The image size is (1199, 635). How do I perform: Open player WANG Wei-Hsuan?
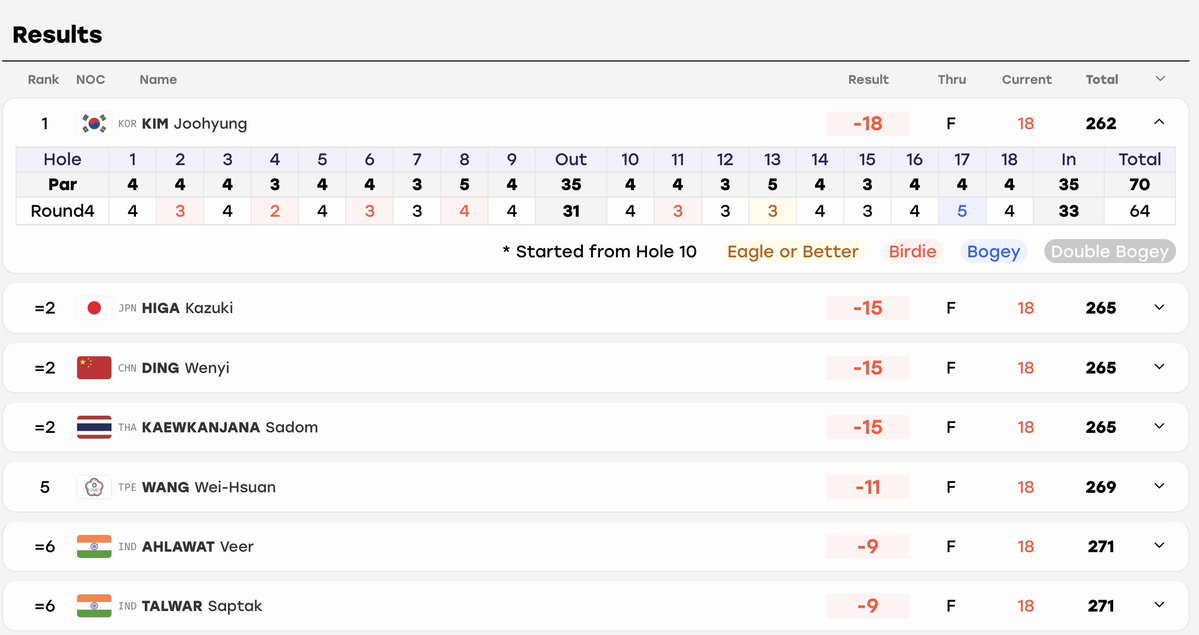(x=209, y=487)
